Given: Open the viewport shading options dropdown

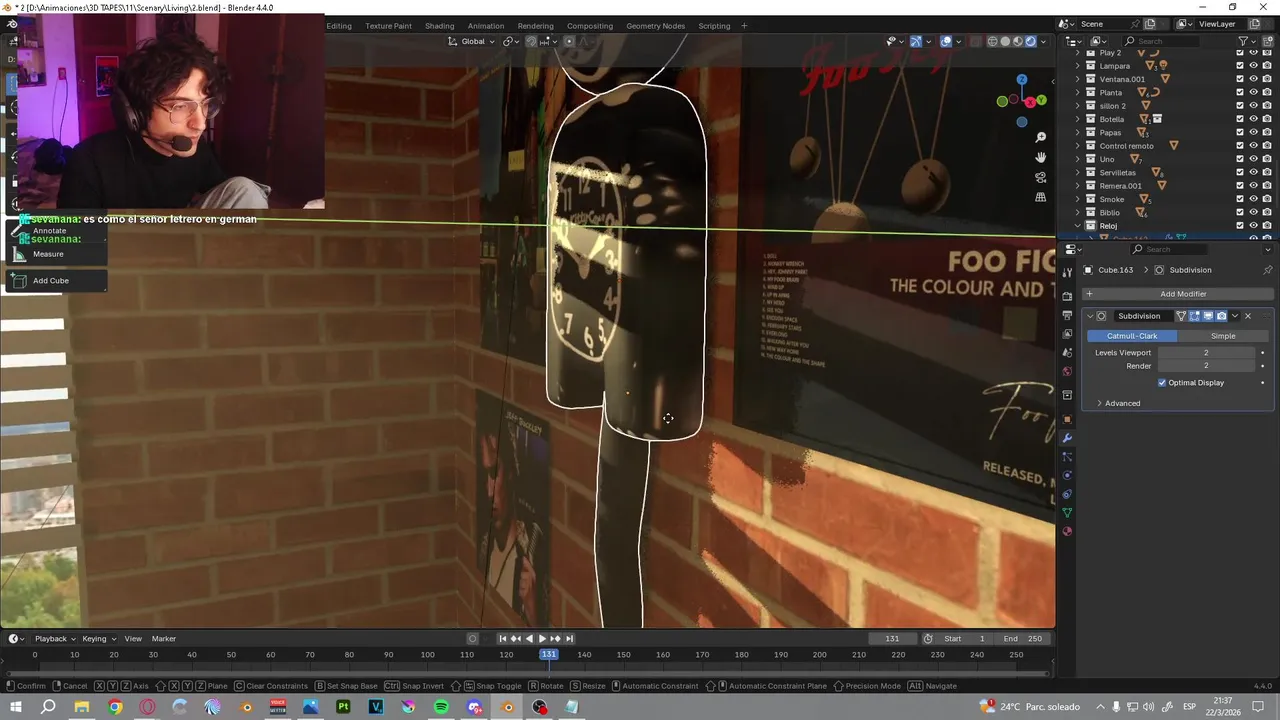Looking at the screenshot, I should [x=1044, y=41].
